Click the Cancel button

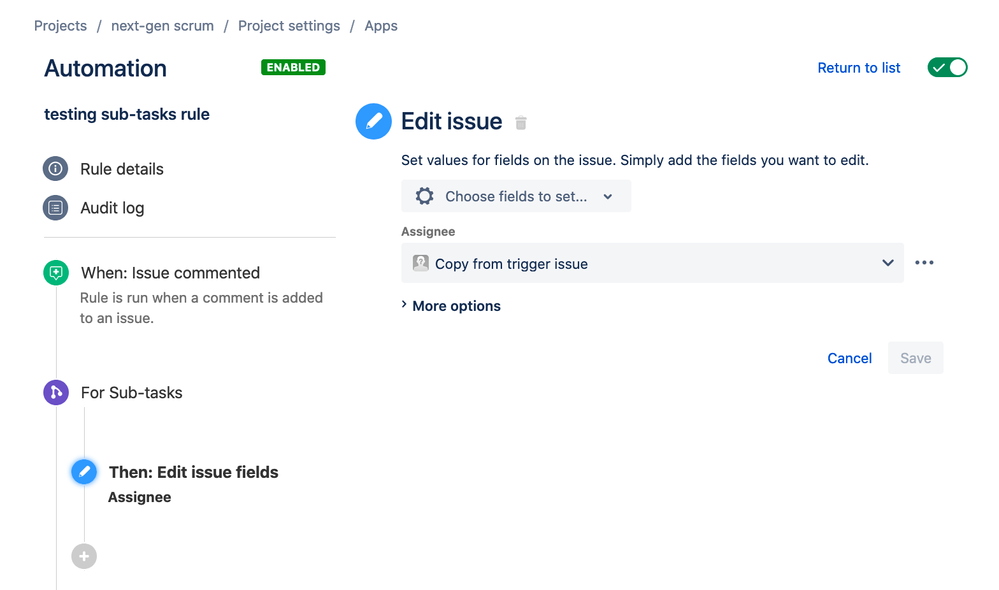[849, 358]
